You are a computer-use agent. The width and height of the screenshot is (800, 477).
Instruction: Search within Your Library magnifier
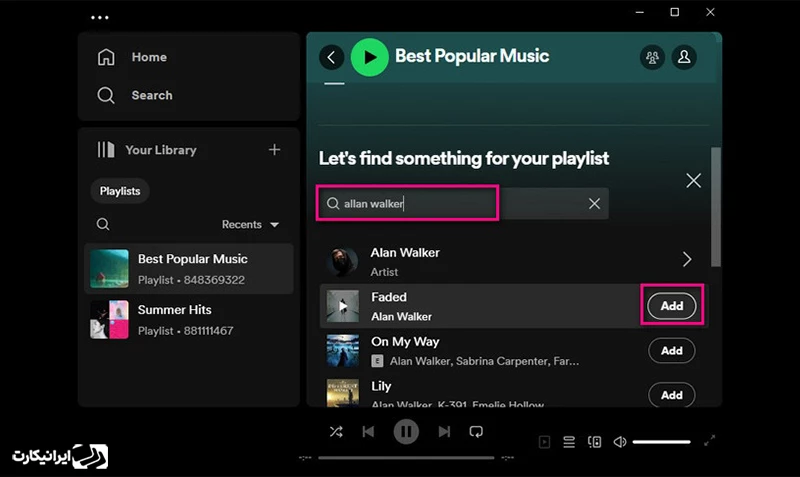pyautogui.click(x=103, y=224)
